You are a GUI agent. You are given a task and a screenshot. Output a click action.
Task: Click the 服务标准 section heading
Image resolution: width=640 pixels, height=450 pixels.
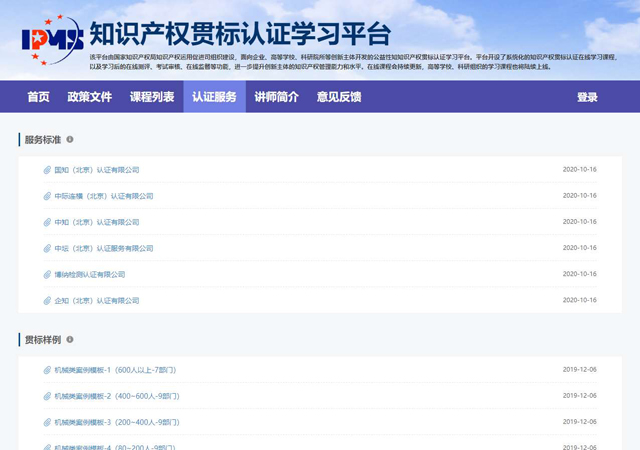click(x=43, y=140)
